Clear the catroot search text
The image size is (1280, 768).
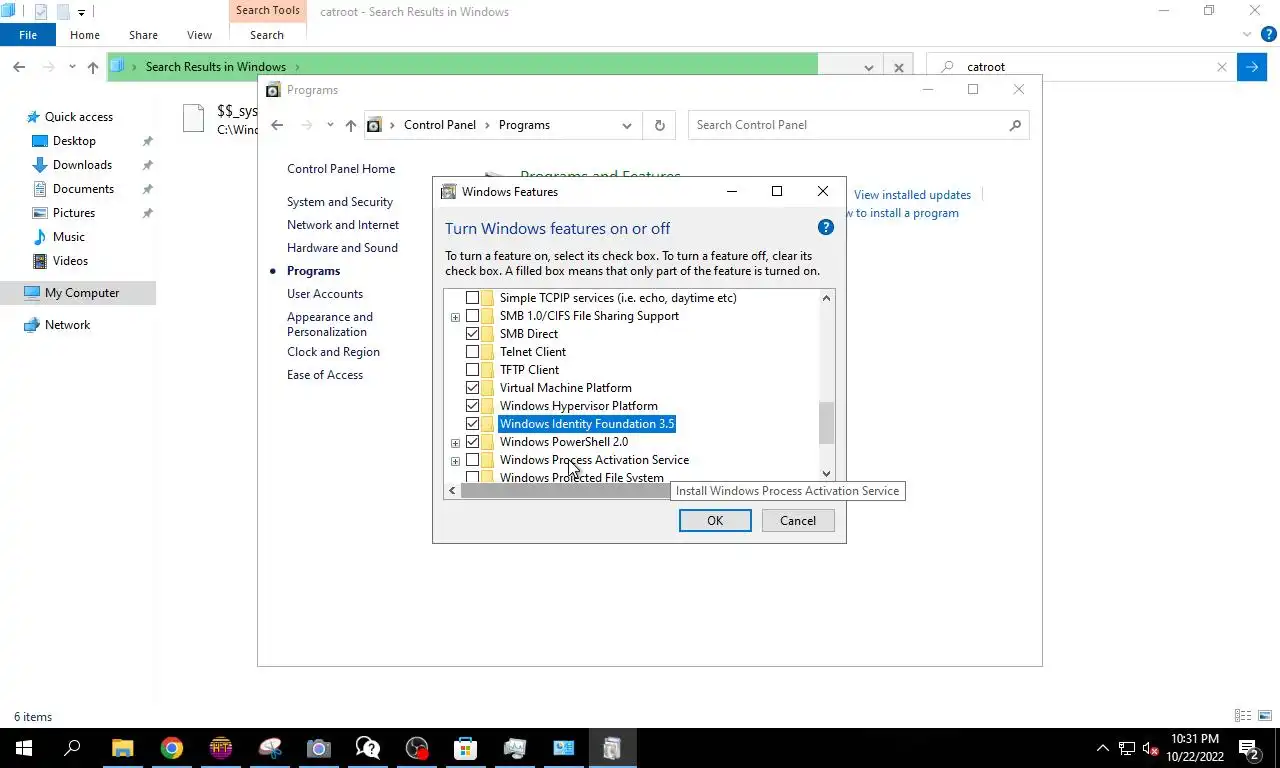(x=1221, y=67)
